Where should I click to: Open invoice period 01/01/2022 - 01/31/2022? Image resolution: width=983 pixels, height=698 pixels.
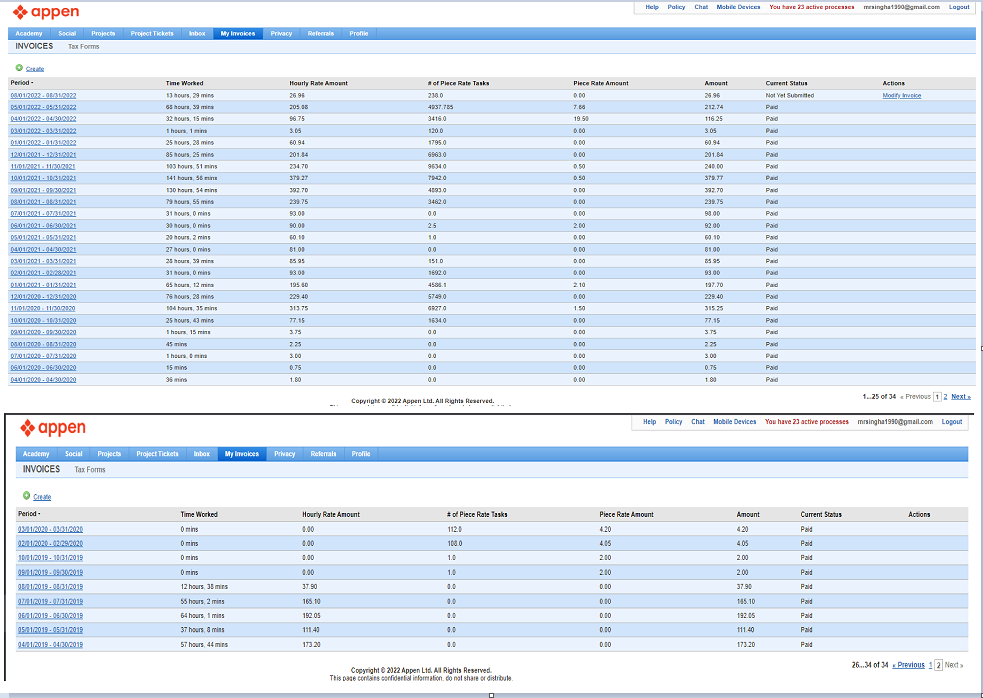(x=43, y=142)
